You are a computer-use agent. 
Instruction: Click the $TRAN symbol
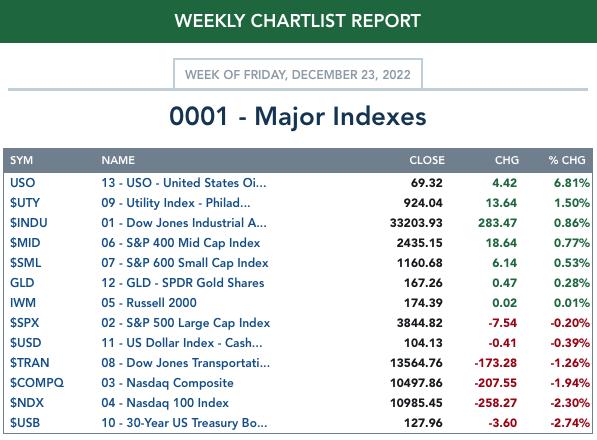click(29, 363)
